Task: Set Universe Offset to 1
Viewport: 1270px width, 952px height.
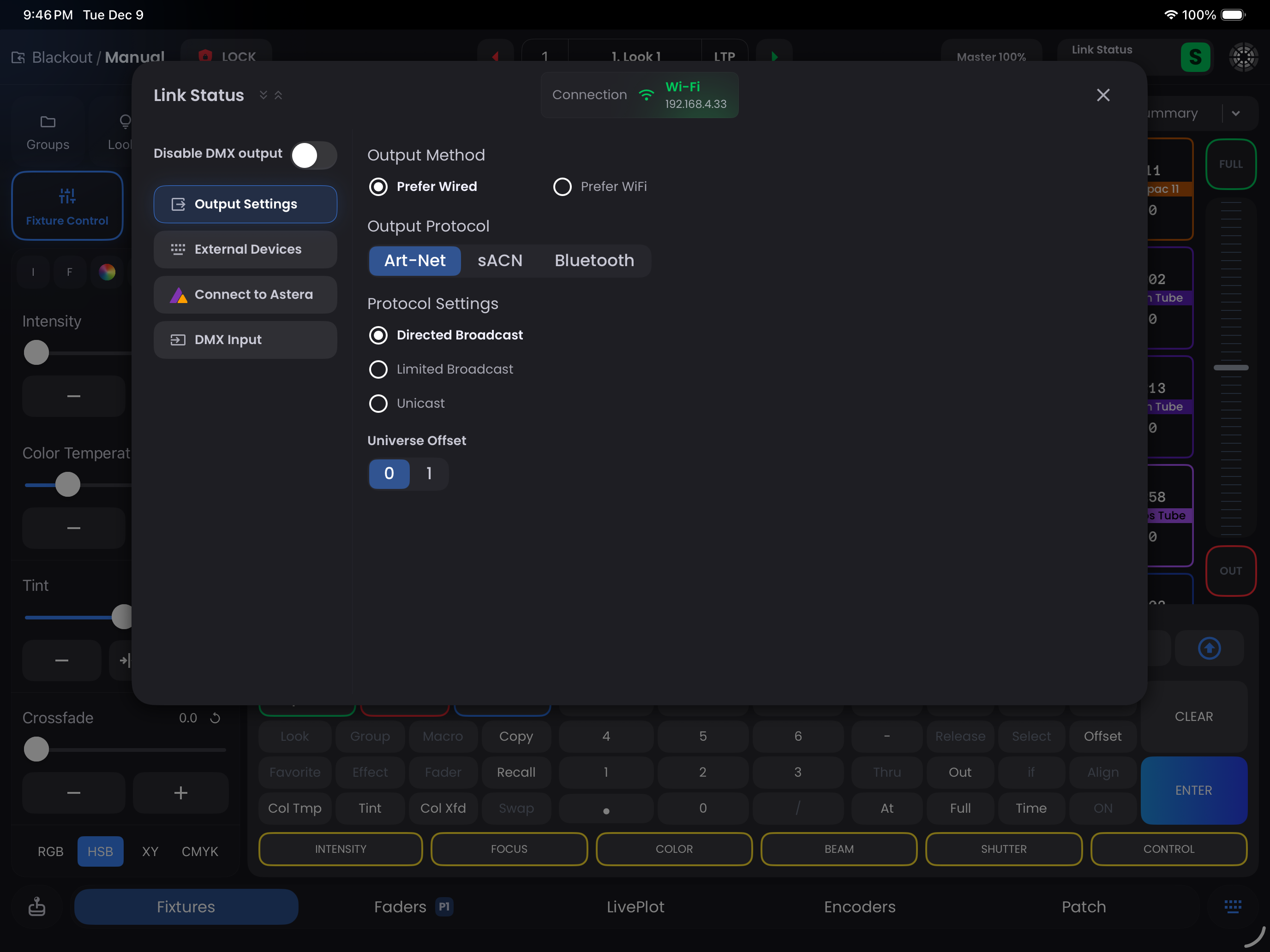Action: (x=428, y=473)
